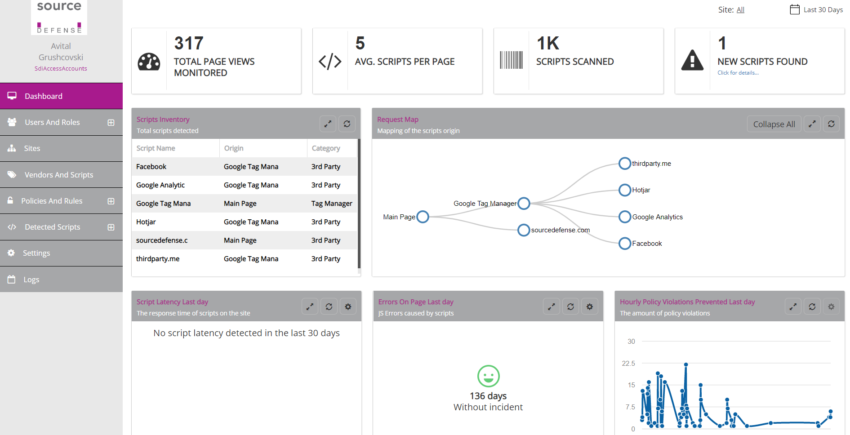Refresh the Request Map panel

point(831,124)
